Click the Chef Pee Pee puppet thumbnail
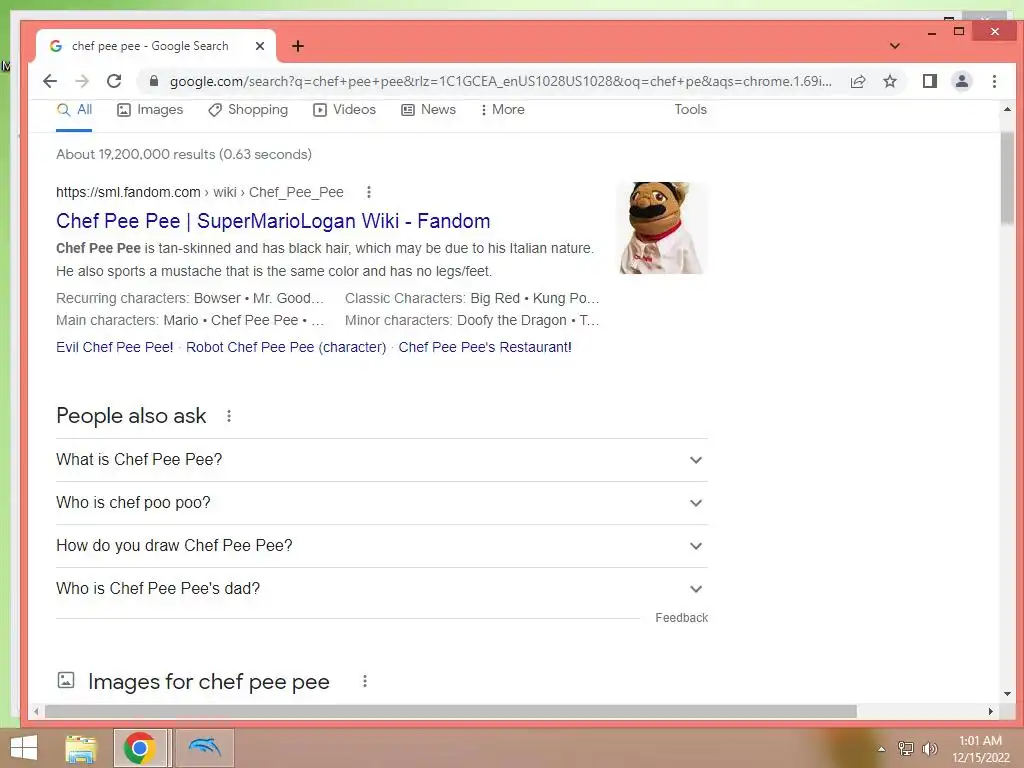 point(663,228)
